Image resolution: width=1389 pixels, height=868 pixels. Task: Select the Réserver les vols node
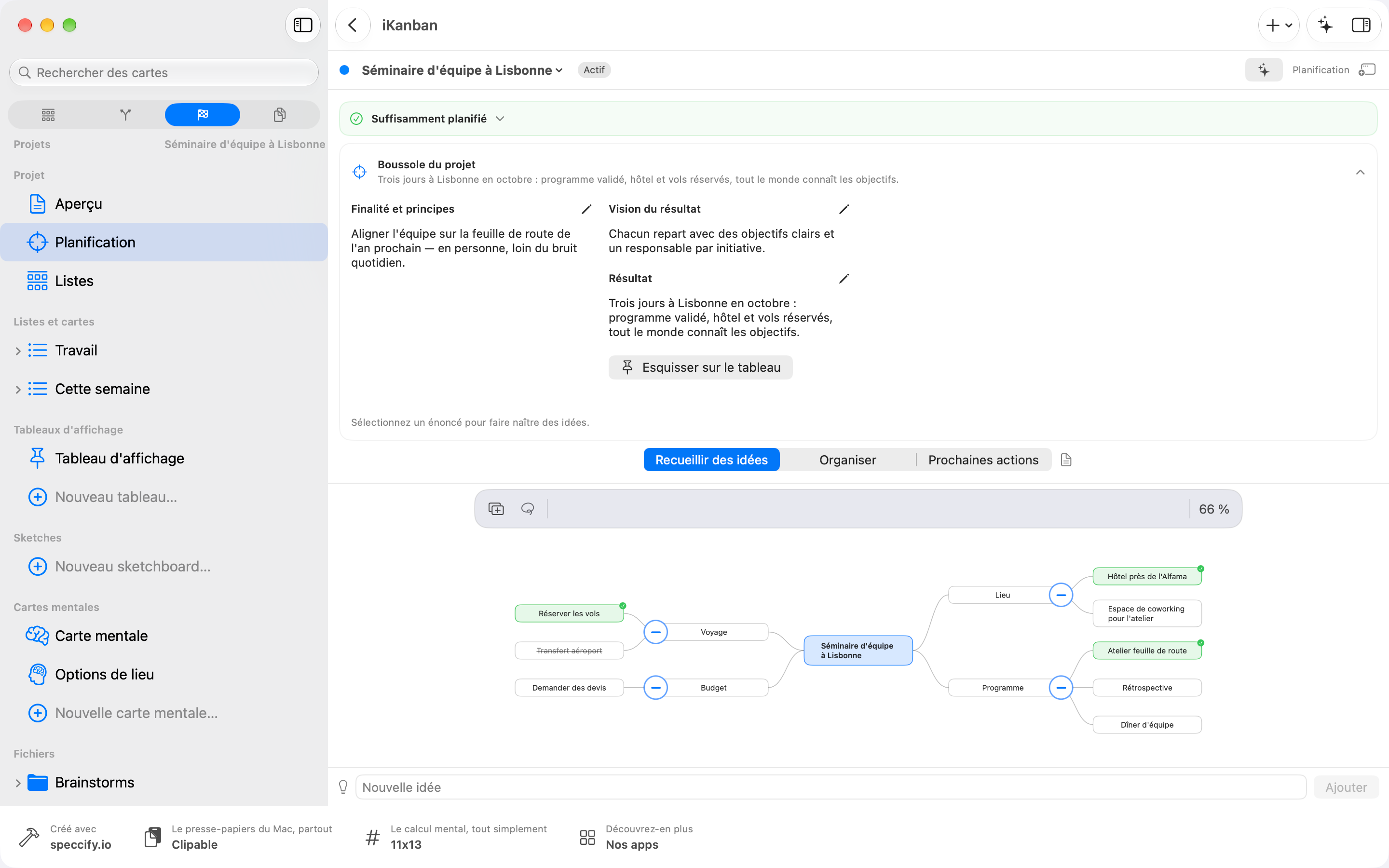tap(569, 614)
